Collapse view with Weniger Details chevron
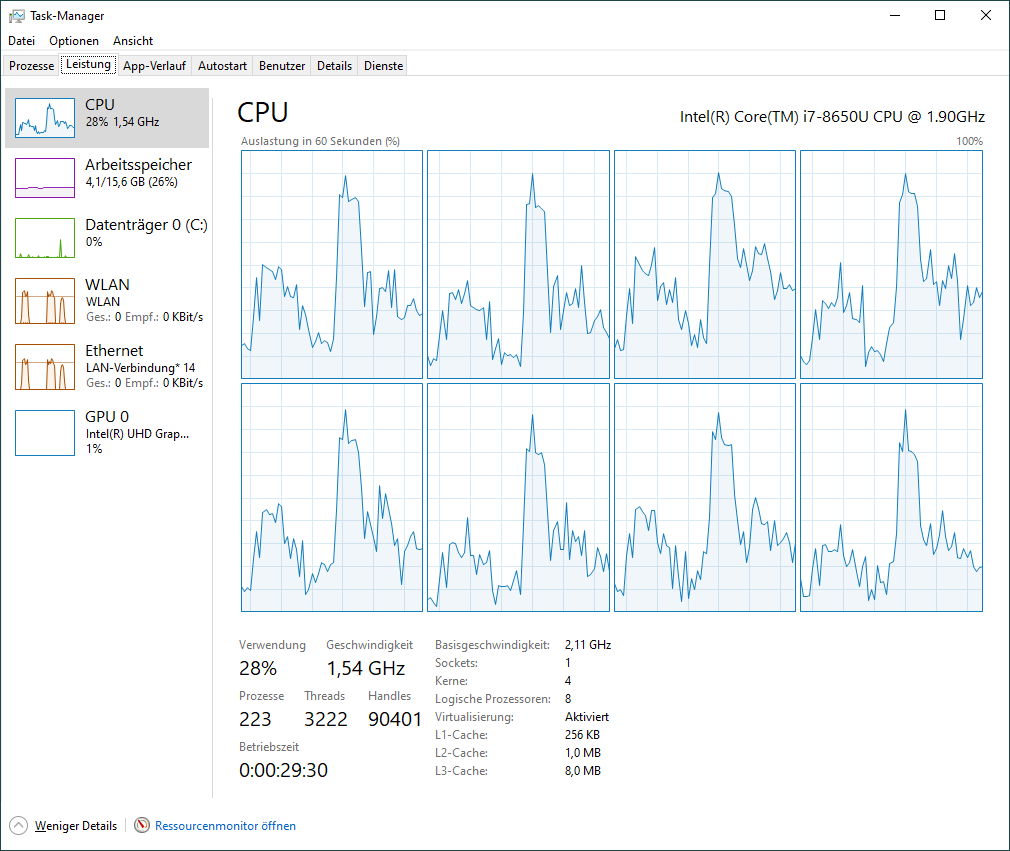 click(x=19, y=826)
